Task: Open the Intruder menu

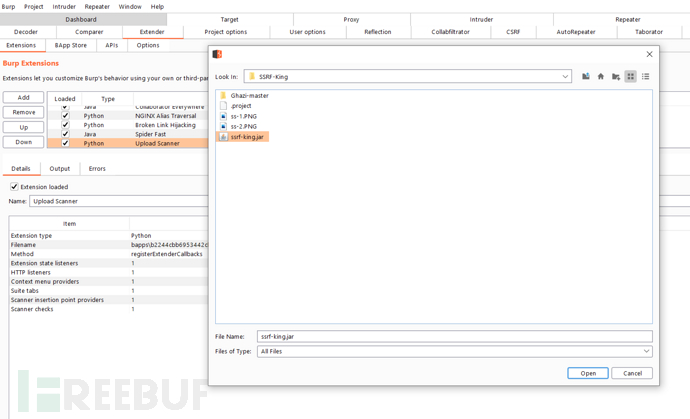Action: pyautogui.click(x=64, y=7)
